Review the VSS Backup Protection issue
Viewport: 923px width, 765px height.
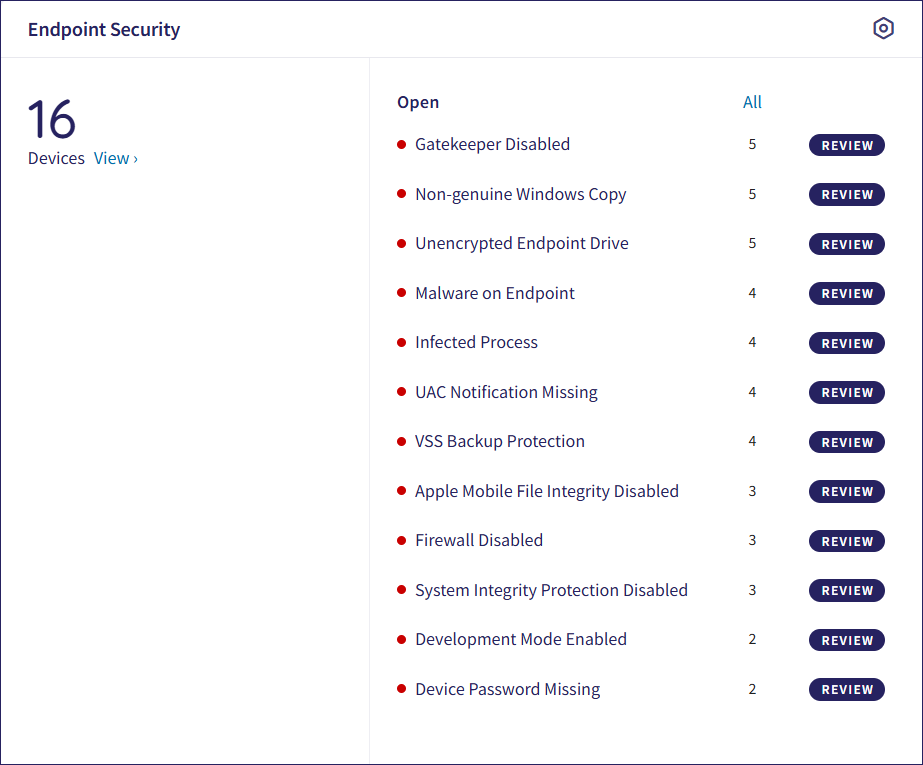click(x=846, y=442)
